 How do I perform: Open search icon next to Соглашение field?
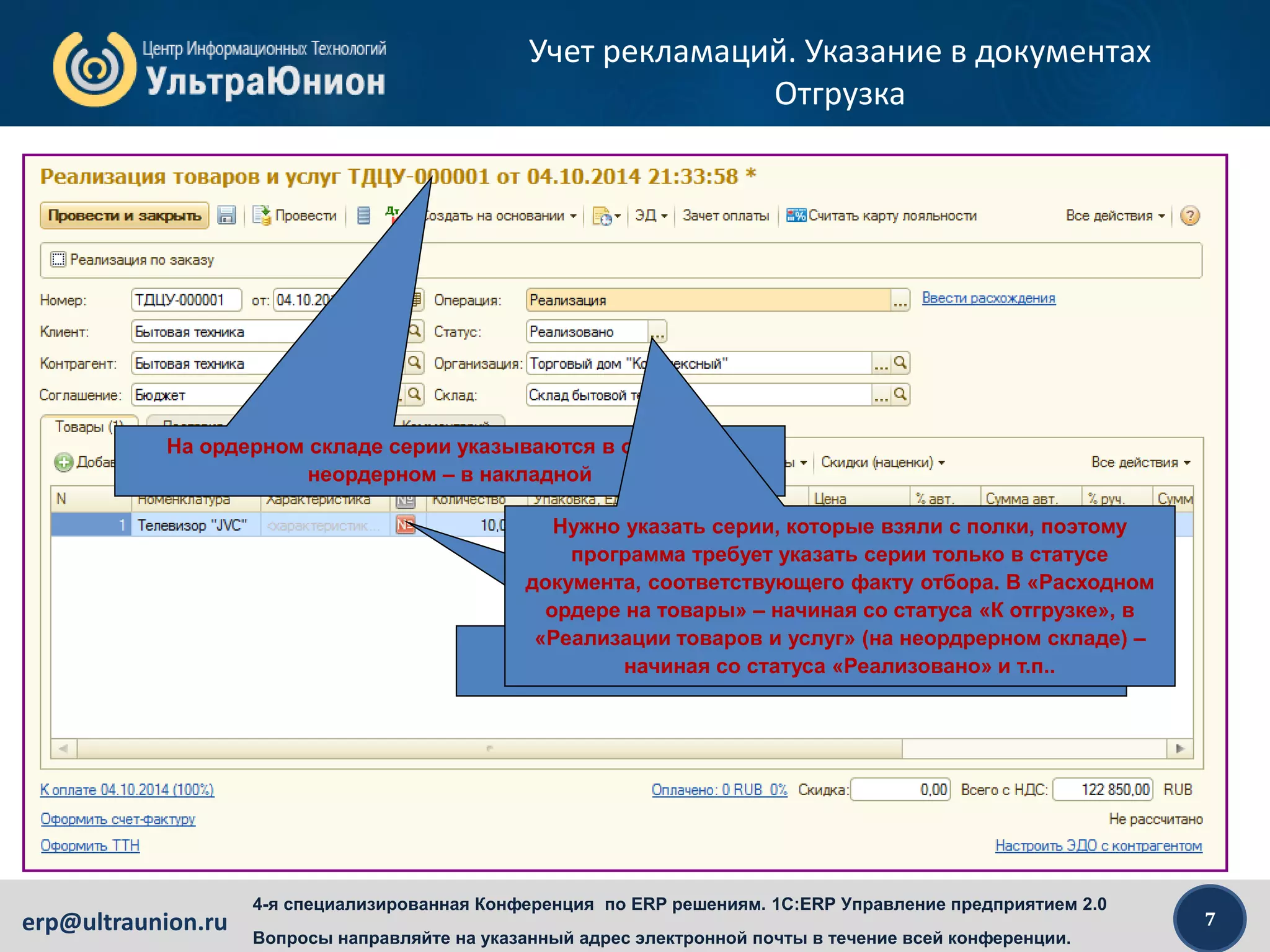pos(415,395)
